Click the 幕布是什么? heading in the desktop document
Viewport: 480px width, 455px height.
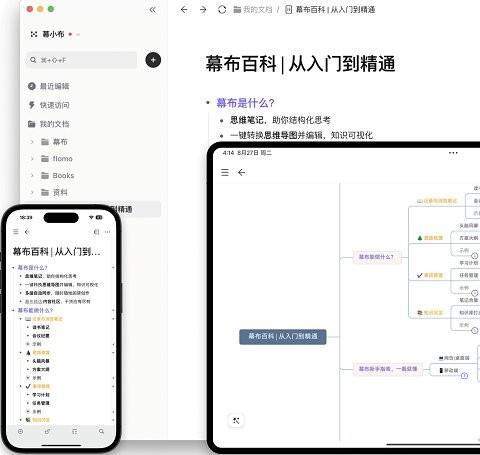pyautogui.click(x=246, y=103)
